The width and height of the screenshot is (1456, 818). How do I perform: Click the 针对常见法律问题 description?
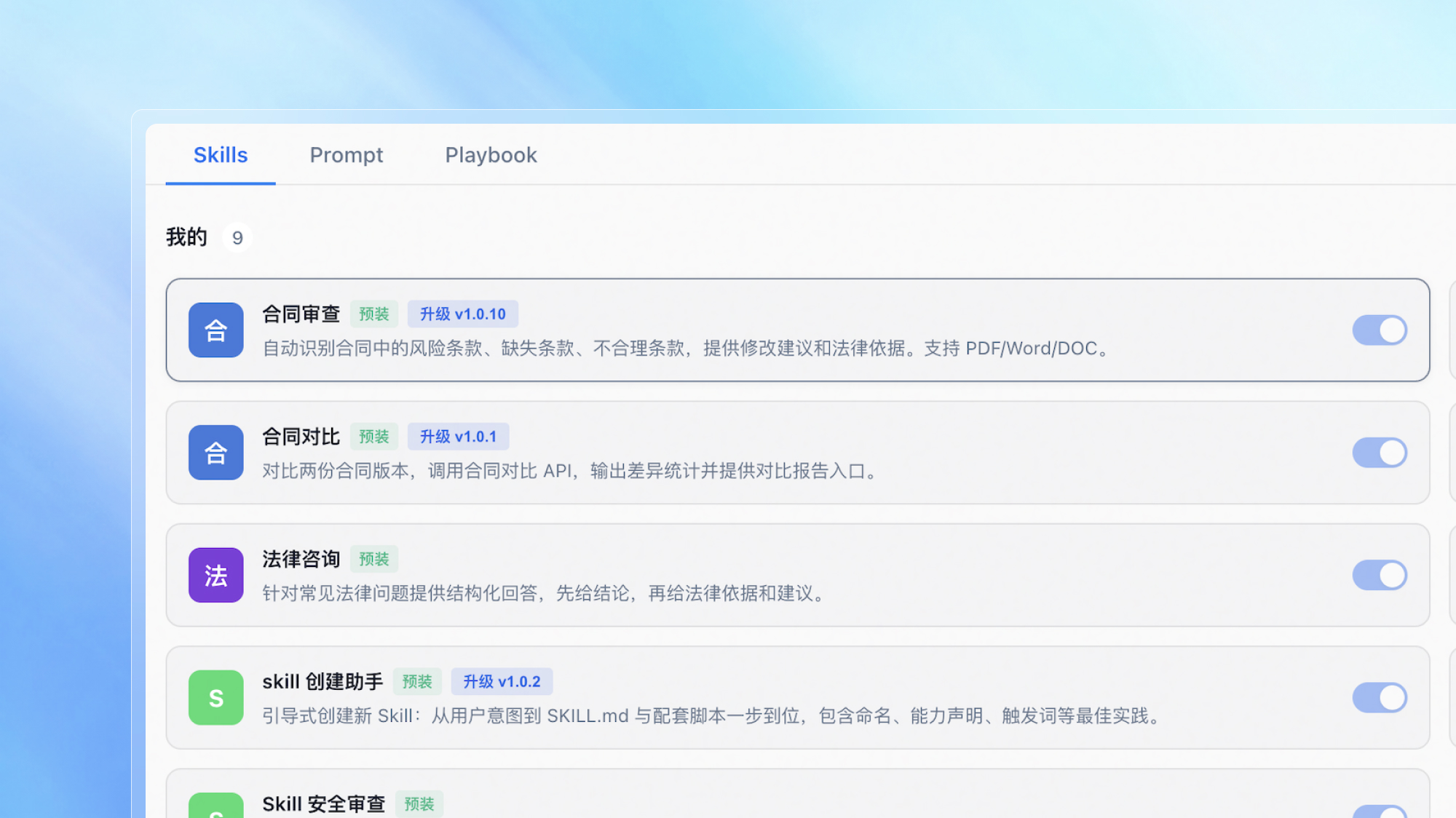tap(546, 593)
